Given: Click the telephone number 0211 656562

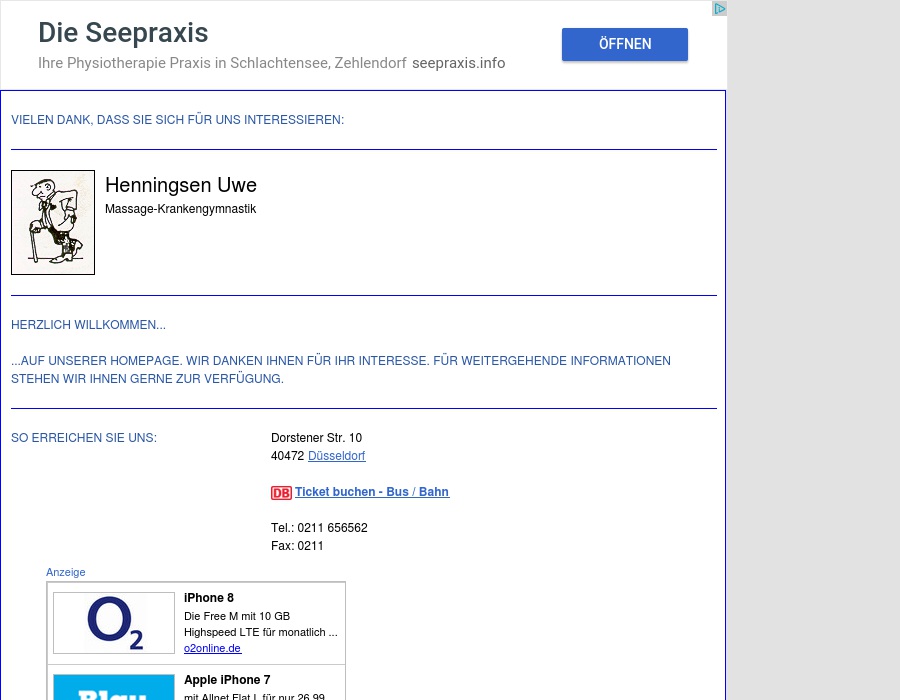Looking at the screenshot, I should pos(332,528).
